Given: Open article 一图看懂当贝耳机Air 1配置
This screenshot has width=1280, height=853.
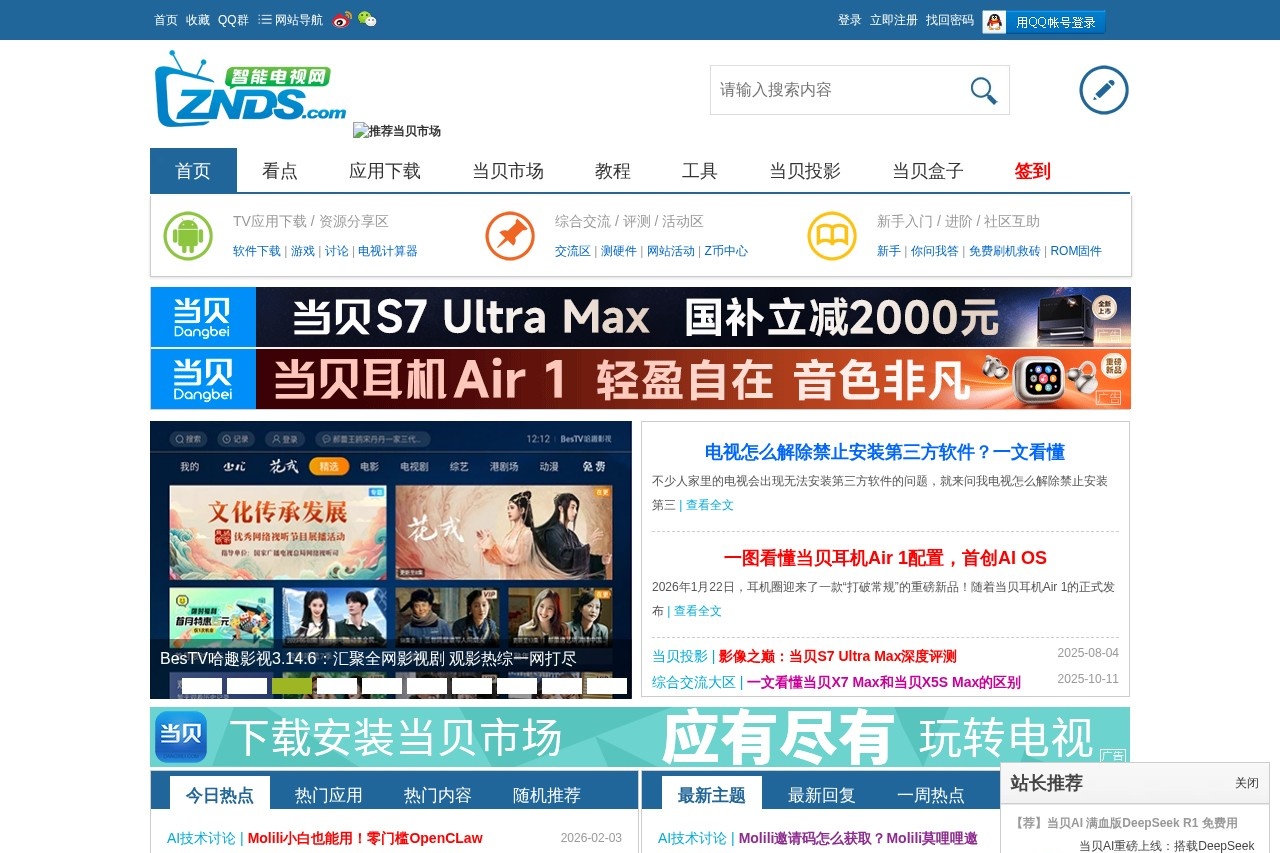Looking at the screenshot, I should coord(885,558).
